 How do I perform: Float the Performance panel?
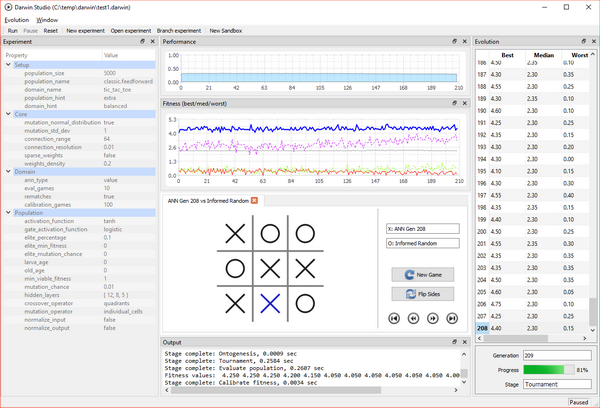(455, 41)
